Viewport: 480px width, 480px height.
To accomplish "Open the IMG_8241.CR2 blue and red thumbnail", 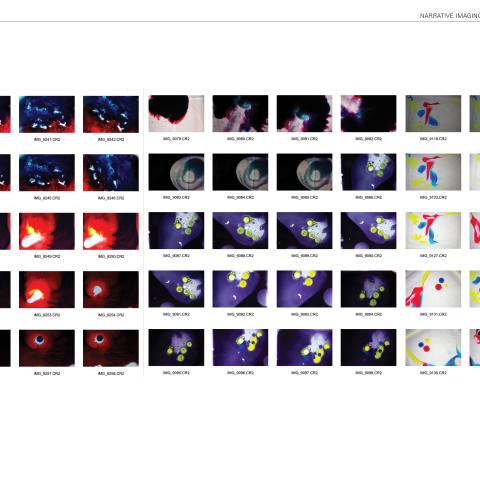I will 47,114.
